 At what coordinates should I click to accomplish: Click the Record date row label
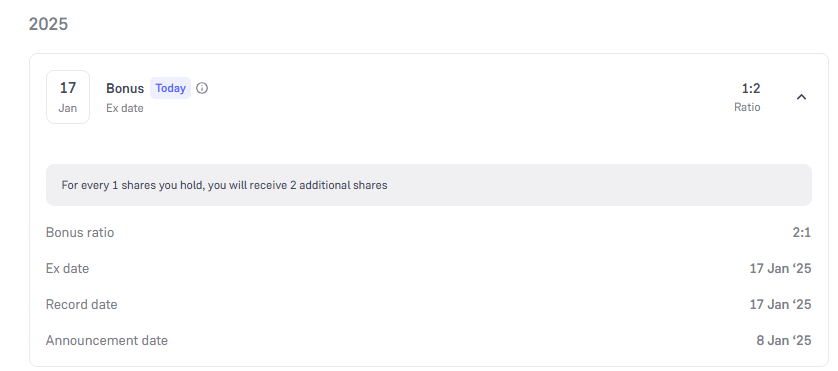[81, 304]
